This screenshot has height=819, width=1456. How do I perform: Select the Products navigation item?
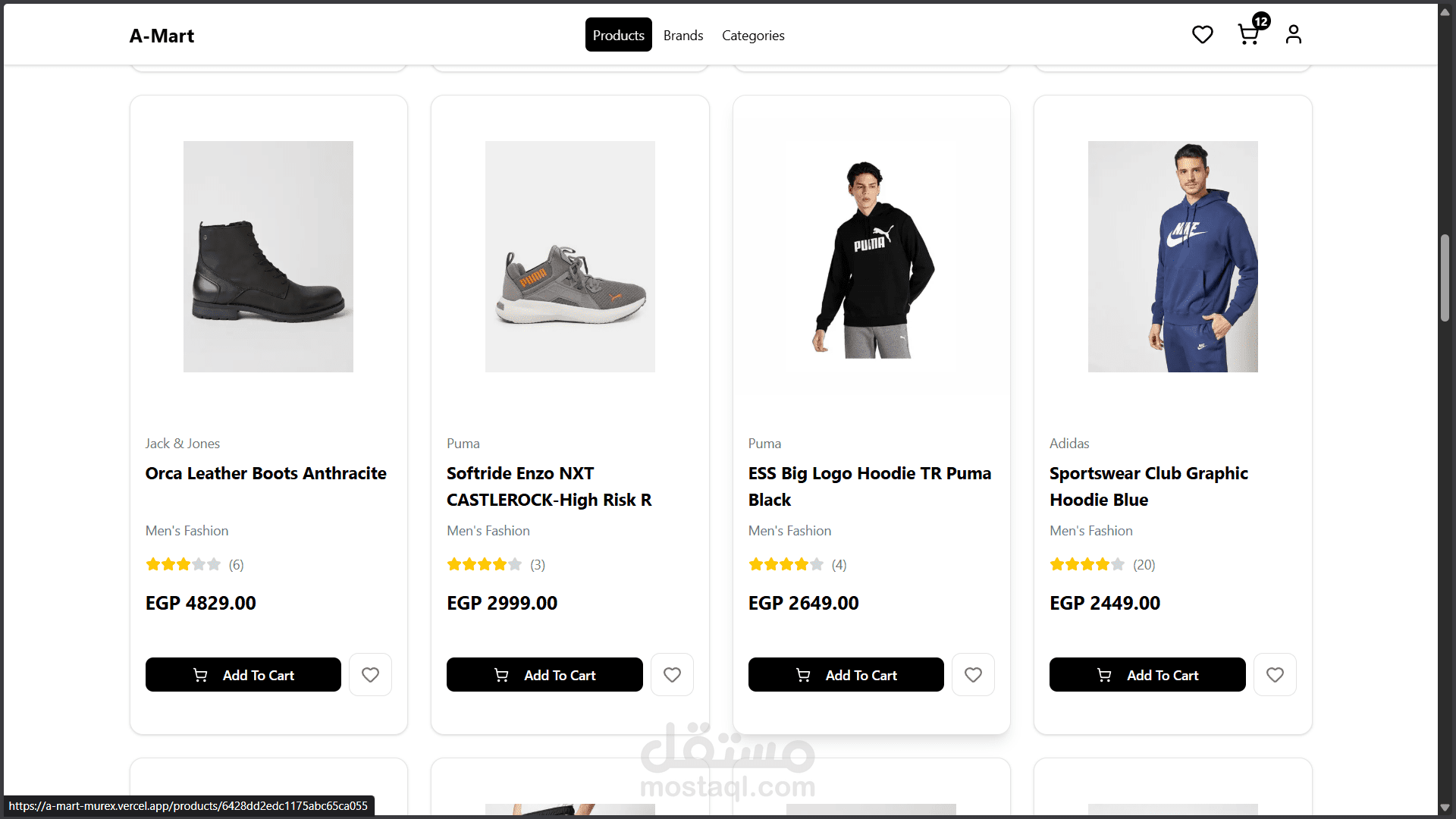(618, 35)
